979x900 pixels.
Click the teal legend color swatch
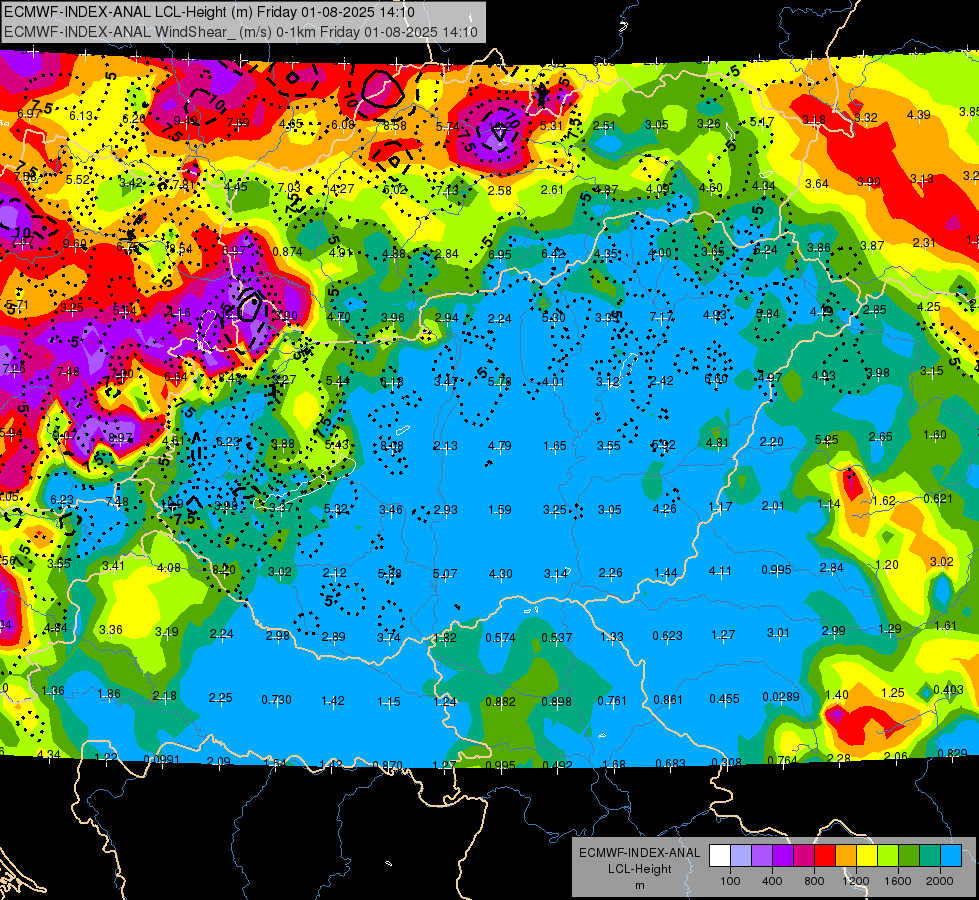pyautogui.click(x=930, y=856)
